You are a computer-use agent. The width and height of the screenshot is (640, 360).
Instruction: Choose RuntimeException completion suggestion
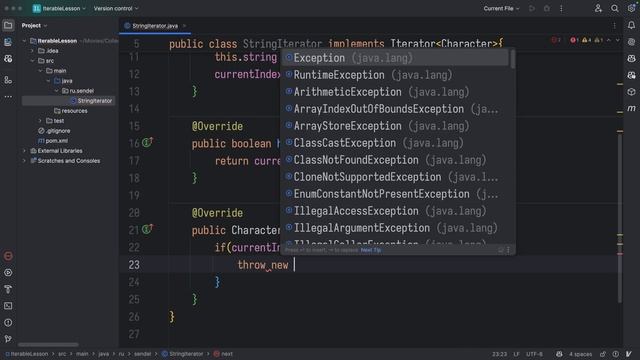(x=396, y=75)
